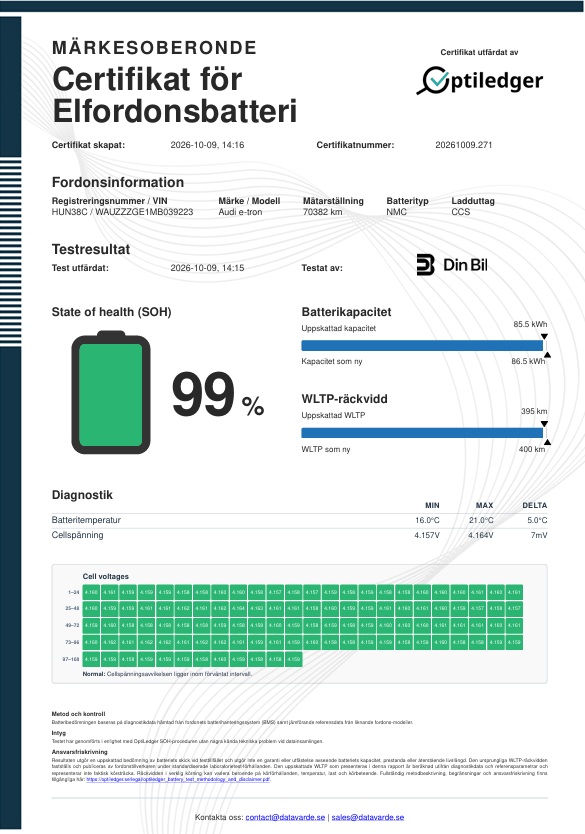Click the test issued date 2026-10-09, 14:15

[x=207, y=268]
